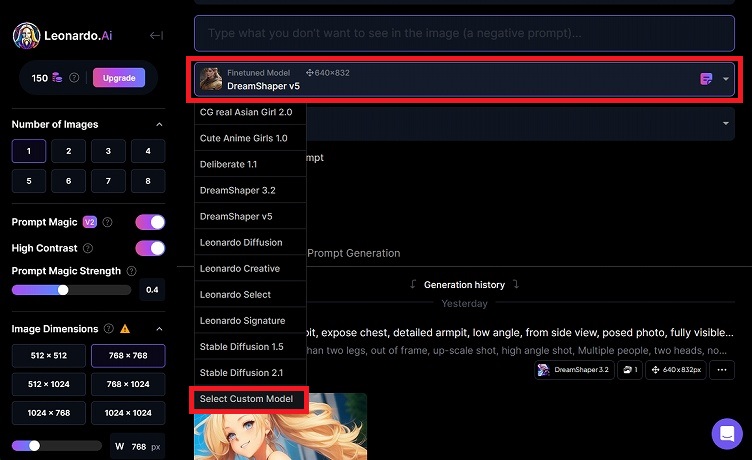Choose Cute Anime Girls 1.0 model
This screenshot has width=752, height=460.
coord(250,138)
